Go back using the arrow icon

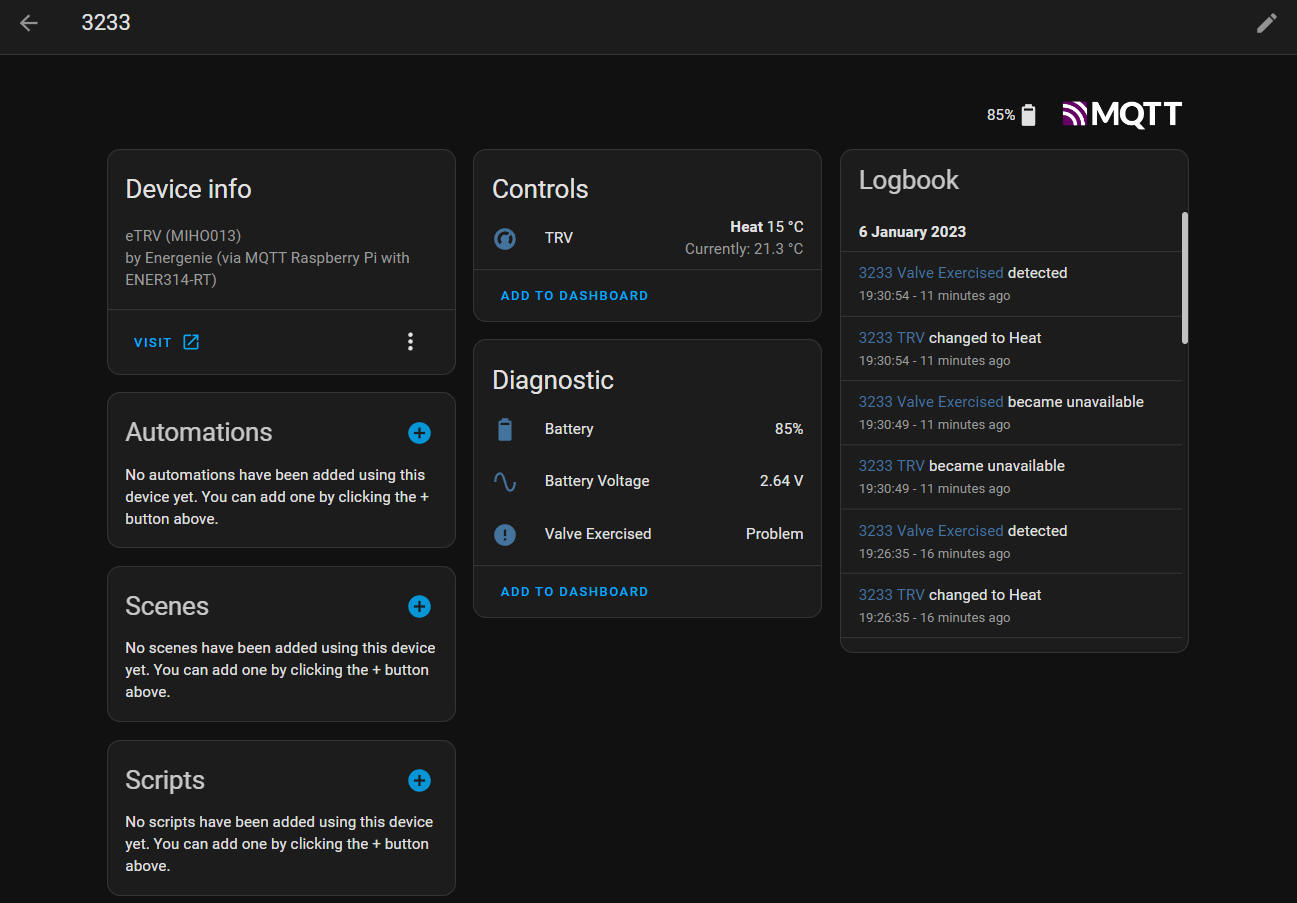pos(29,23)
